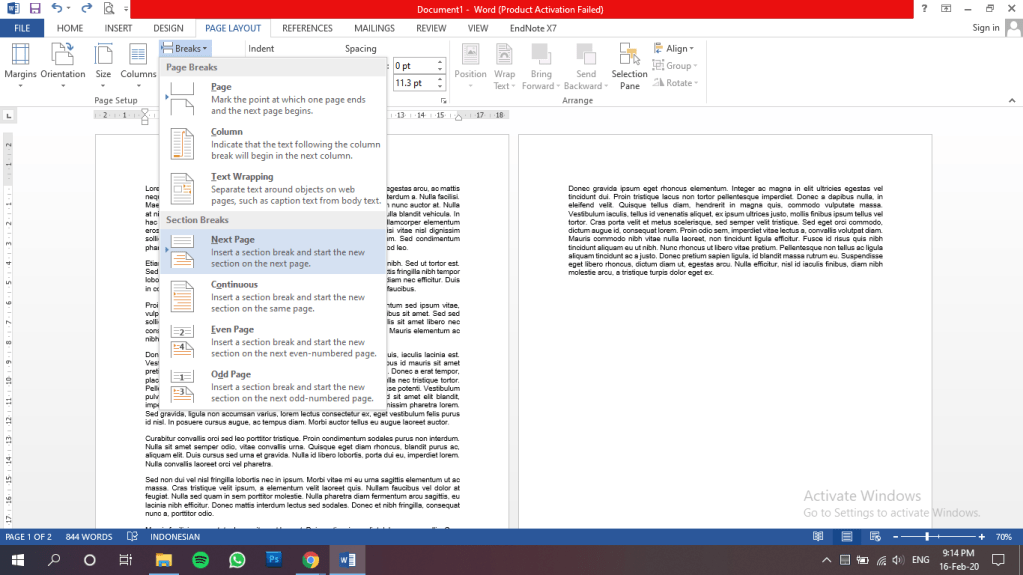The image size is (1023, 575).
Task: Click Sign in link
Action: [985, 28]
